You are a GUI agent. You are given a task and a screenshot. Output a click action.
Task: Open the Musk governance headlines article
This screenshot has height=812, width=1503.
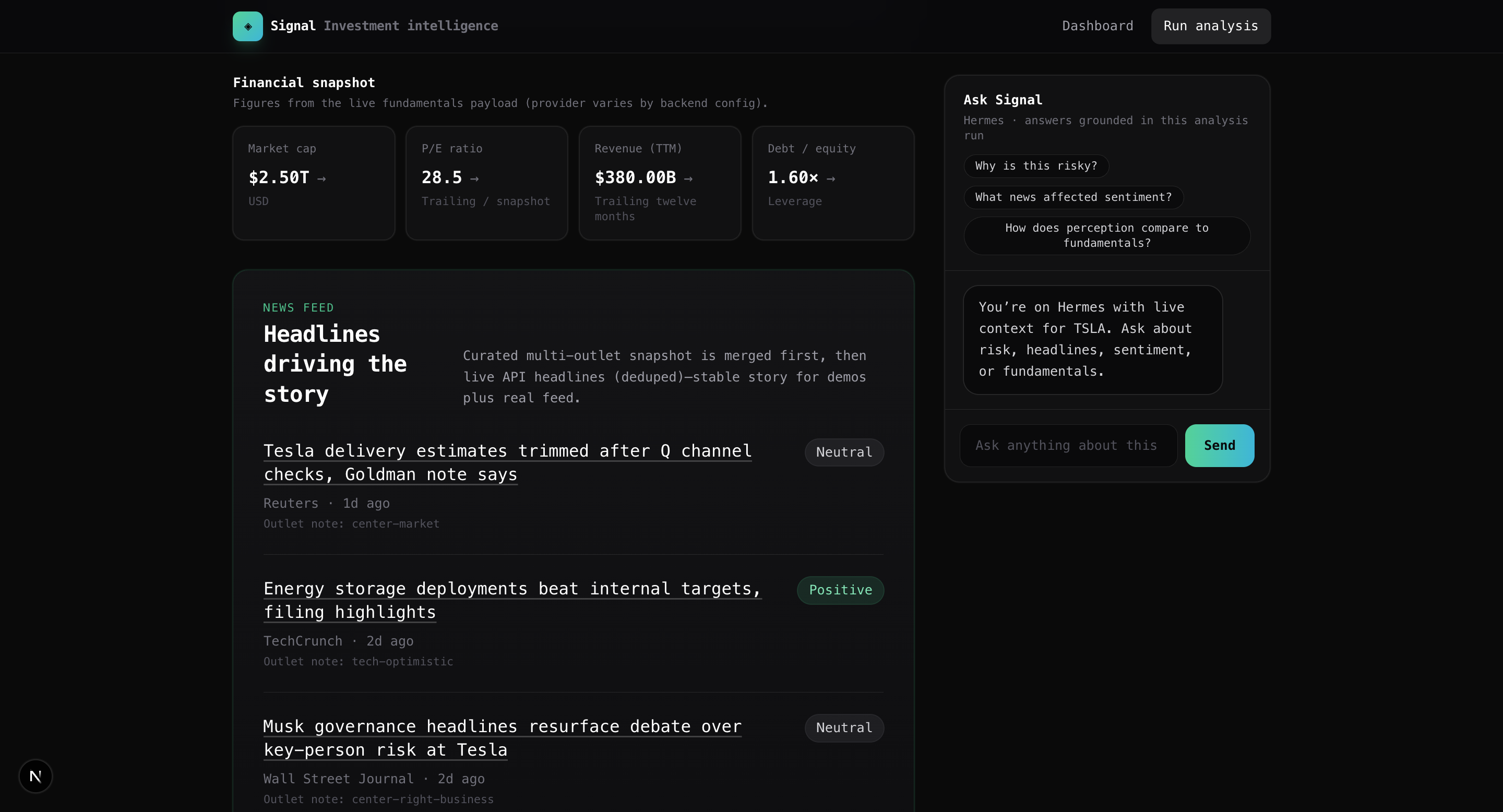point(502,737)
